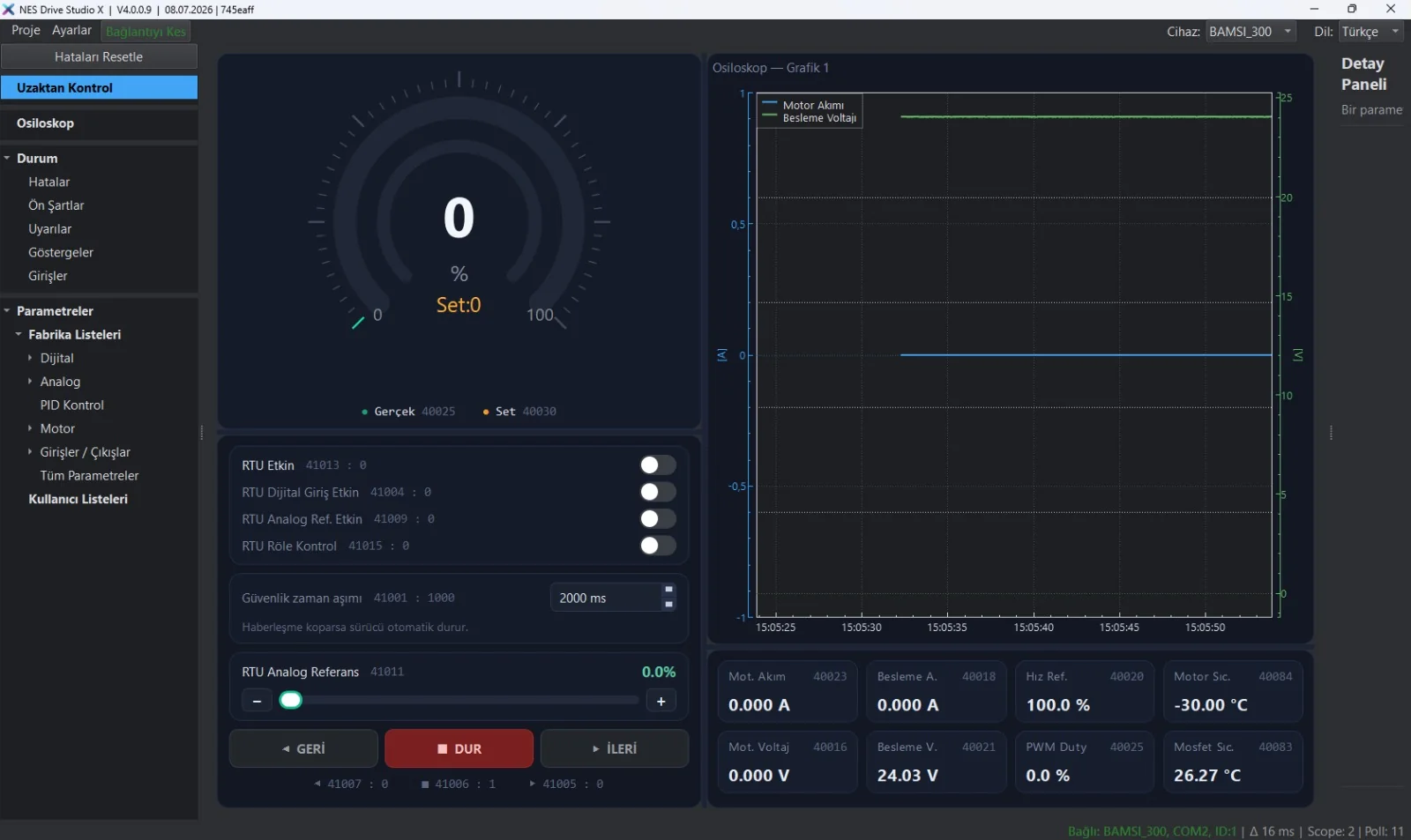
Task: Open the Cihaz BAMSI_300 dropdown
Action: pos(1250,32)
